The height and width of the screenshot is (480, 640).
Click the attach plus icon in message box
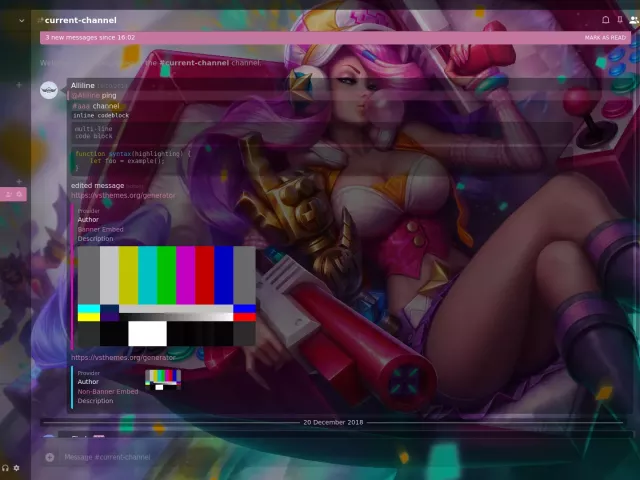coord(49,457)
